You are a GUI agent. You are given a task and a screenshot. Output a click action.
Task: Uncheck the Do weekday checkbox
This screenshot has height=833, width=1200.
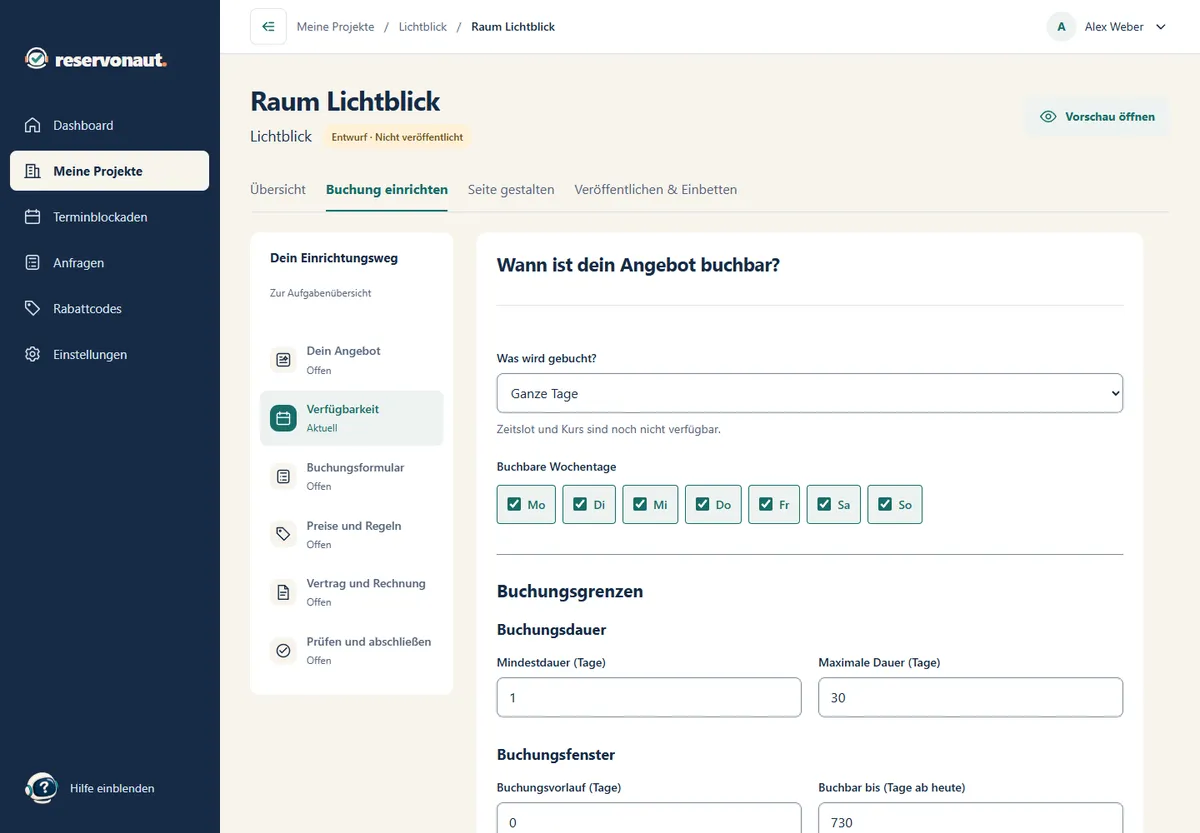pos(702,504)
